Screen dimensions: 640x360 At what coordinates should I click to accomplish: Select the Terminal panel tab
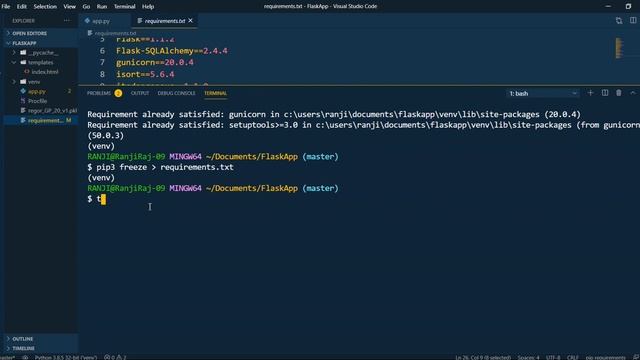point(216,93)
